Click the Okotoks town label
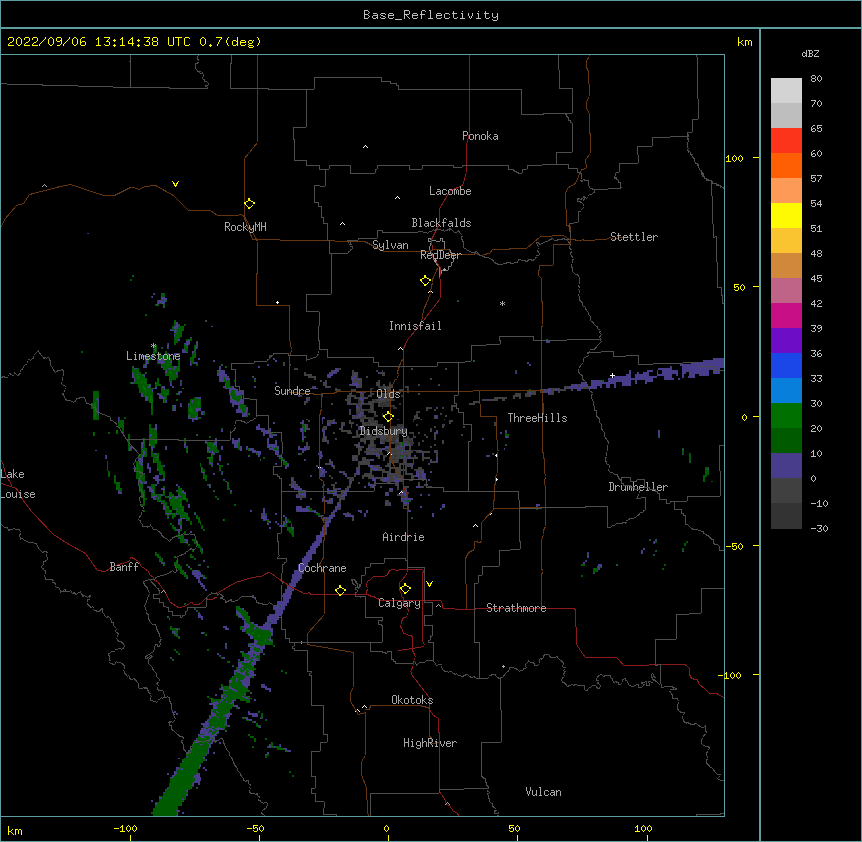 [x=412, y=700]
